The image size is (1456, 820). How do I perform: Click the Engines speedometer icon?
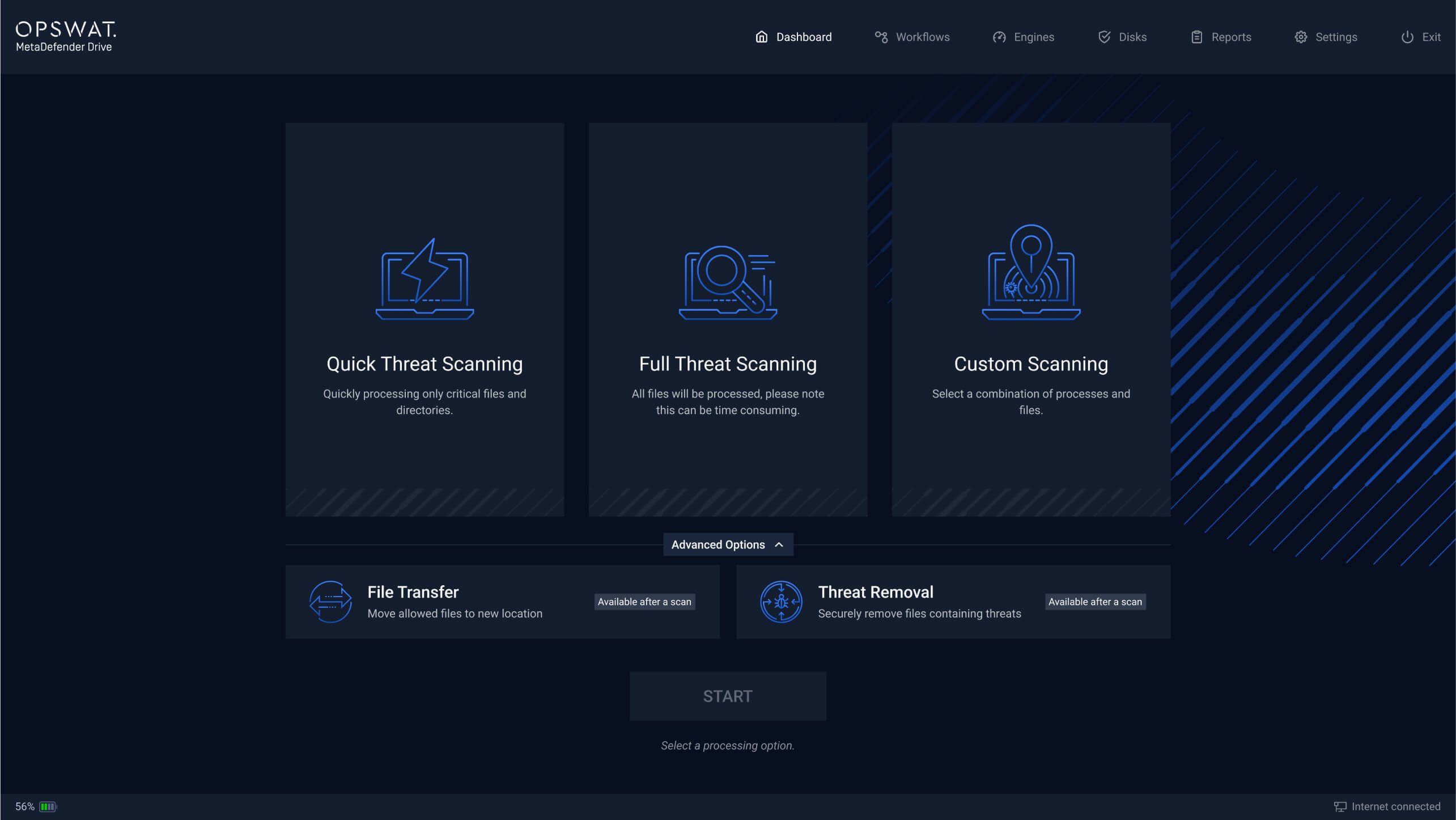point(999,36)
